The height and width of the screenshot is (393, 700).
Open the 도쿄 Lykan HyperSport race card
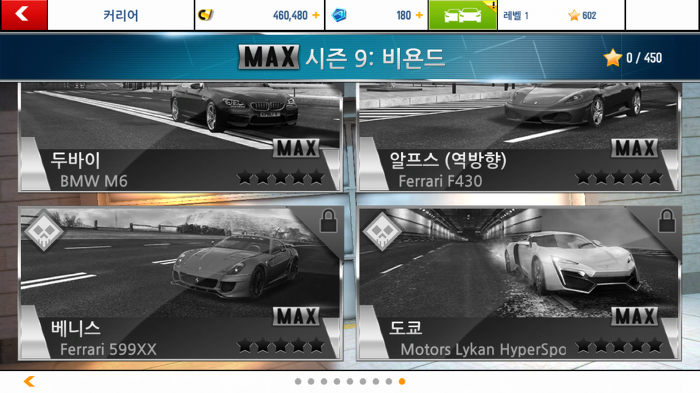click(x=519, y=283)
